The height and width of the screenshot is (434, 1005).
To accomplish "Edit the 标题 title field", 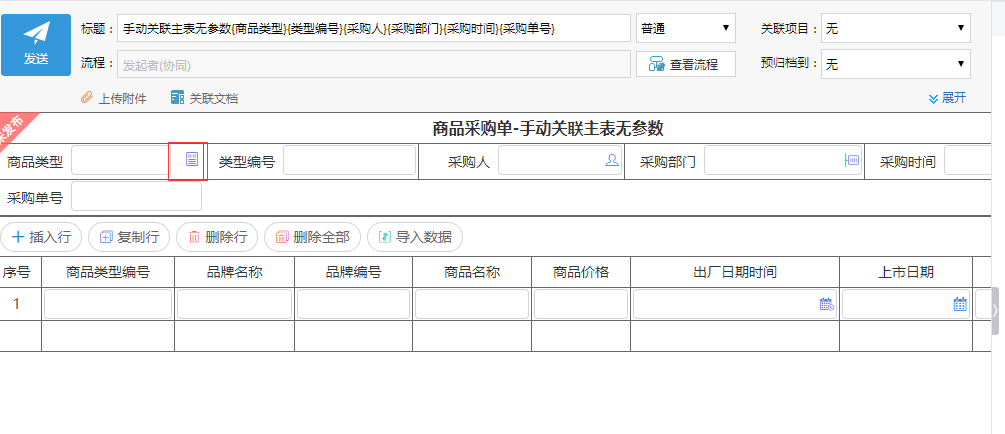I will [x=374, y=28].
